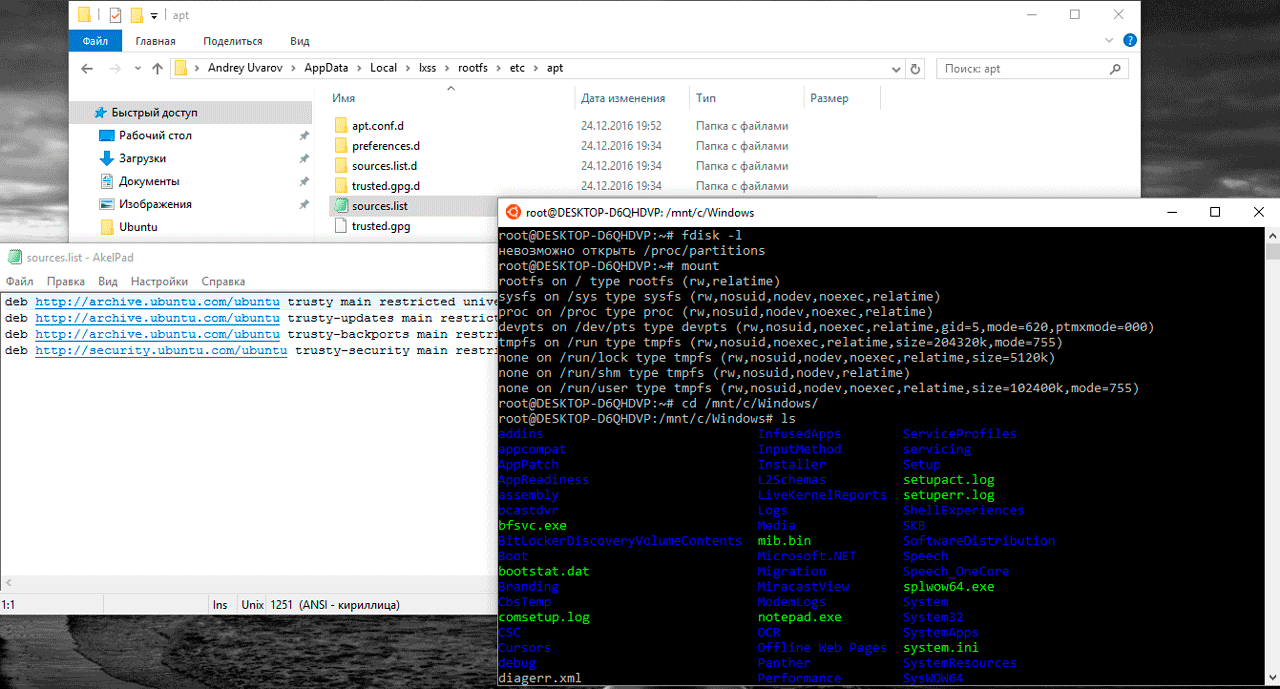The height and width of the screenshot is (689, 1280).
Task: Open the Explorer help icon
Action: 1129,41
